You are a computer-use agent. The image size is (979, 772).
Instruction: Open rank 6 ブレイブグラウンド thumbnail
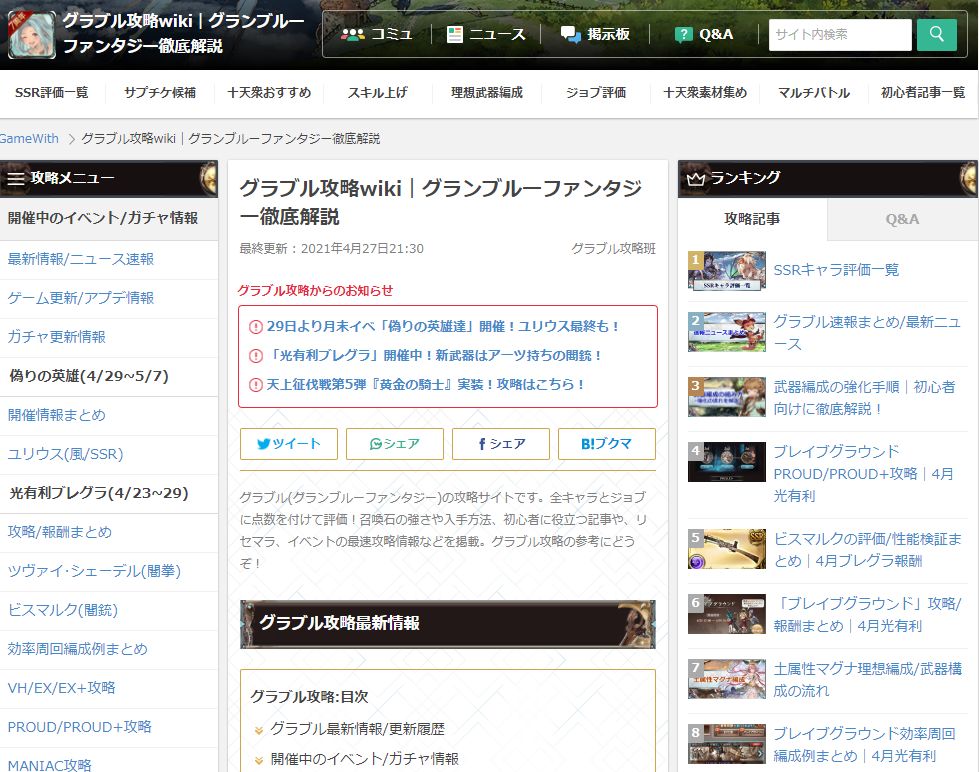(x=727, y=614)
